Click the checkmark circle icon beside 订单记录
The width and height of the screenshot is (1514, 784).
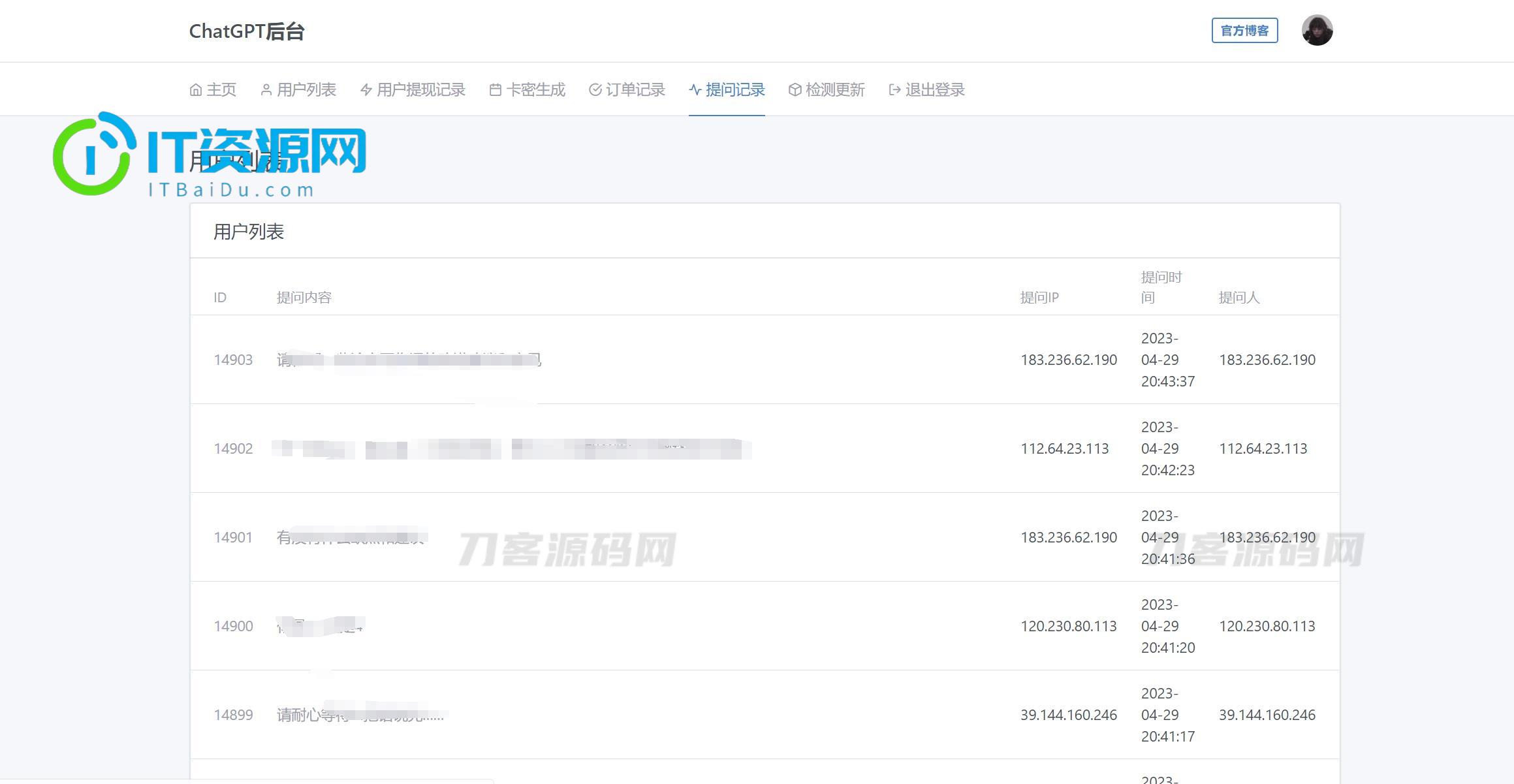595,90
